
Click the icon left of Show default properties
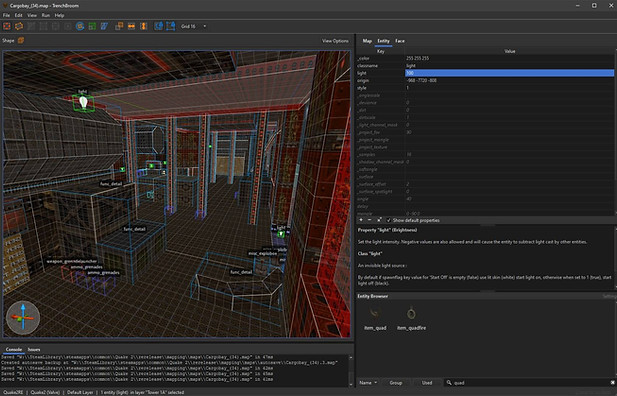(379, 220)
